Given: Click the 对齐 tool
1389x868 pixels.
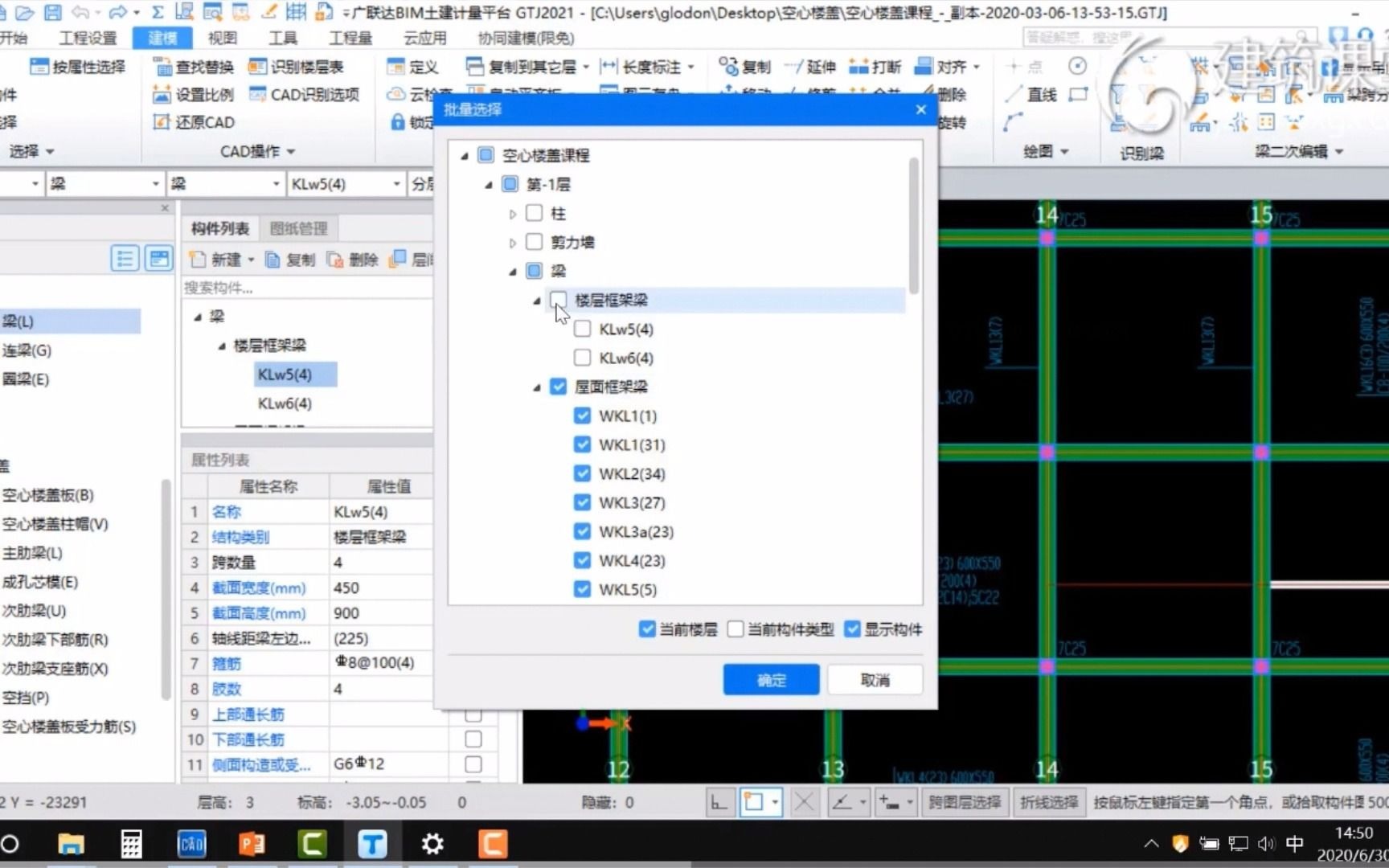Looking at the screenshot, I should (947, 67).
